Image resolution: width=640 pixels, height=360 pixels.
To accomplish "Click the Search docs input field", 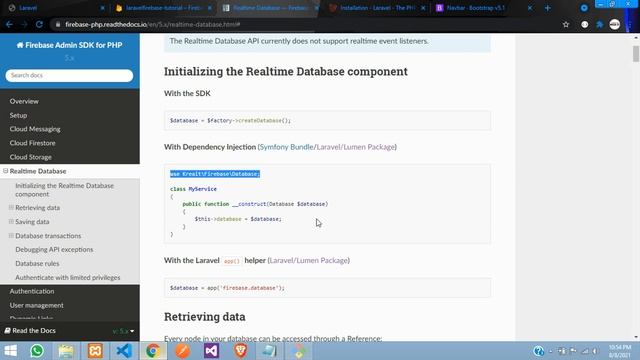I will pyautogui.click(x=69, y=76).
